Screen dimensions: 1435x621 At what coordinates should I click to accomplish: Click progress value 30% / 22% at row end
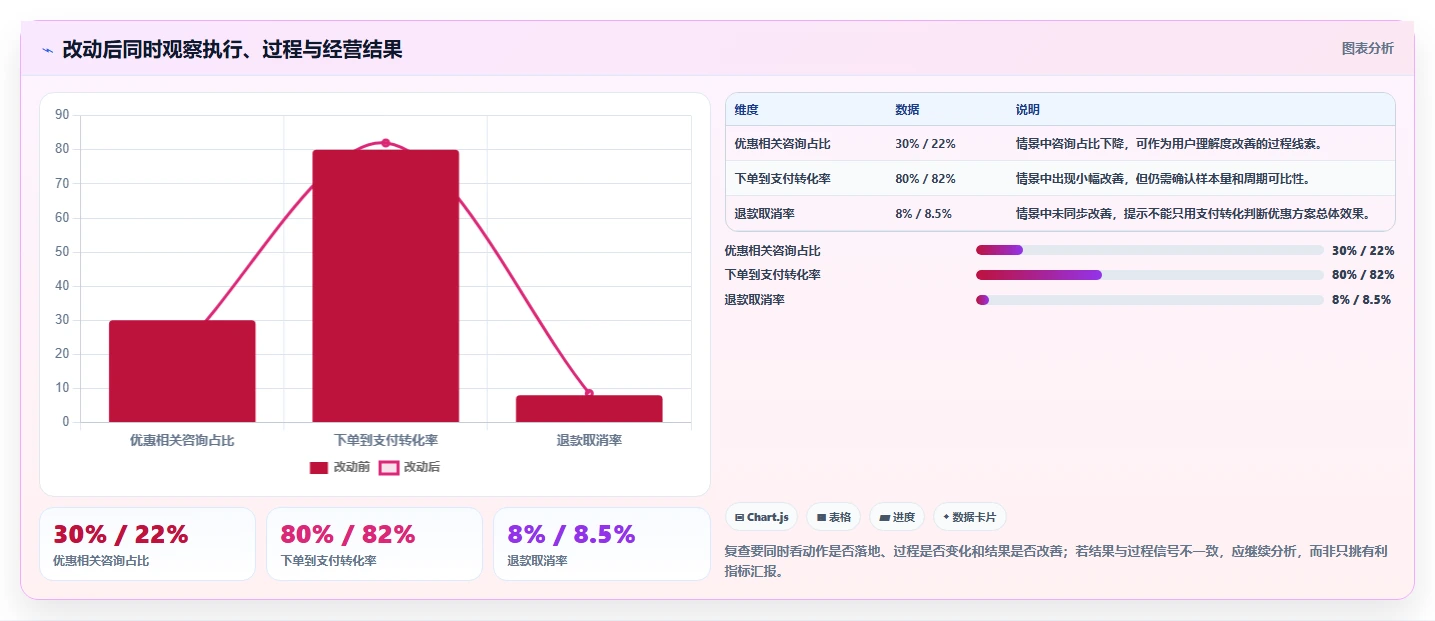1363,250
